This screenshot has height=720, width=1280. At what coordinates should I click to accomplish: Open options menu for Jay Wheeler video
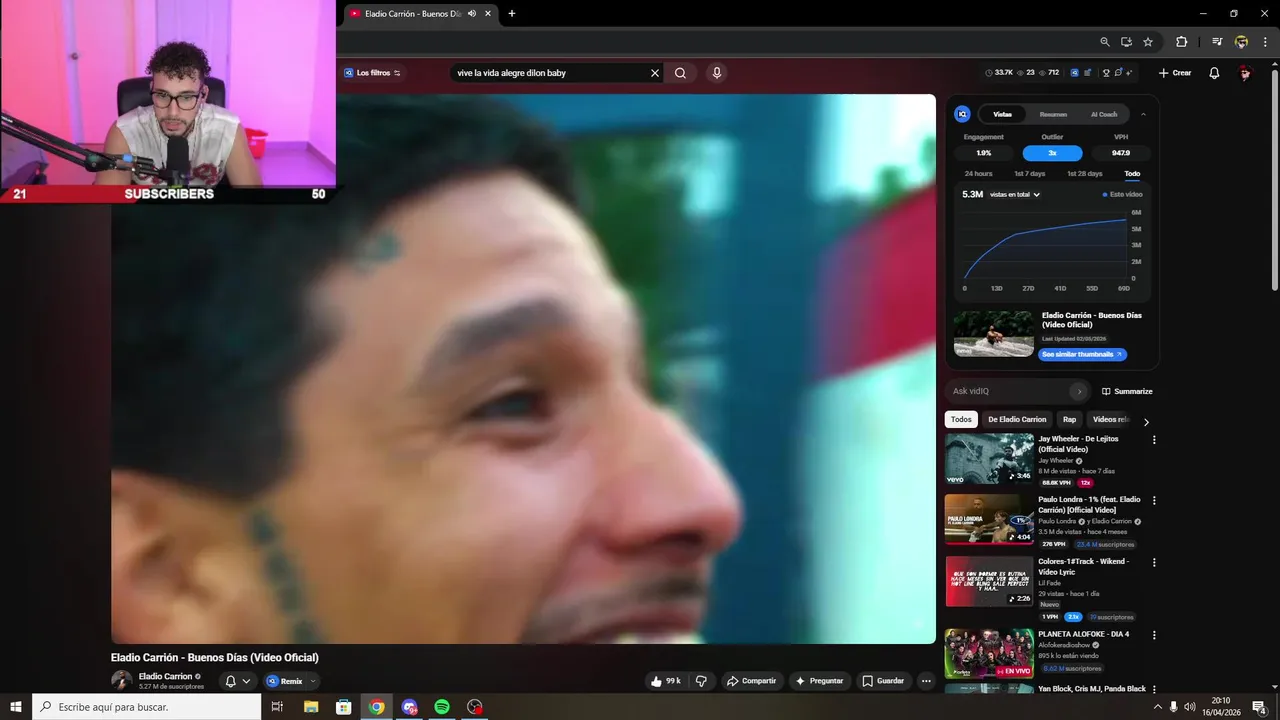1154,440
